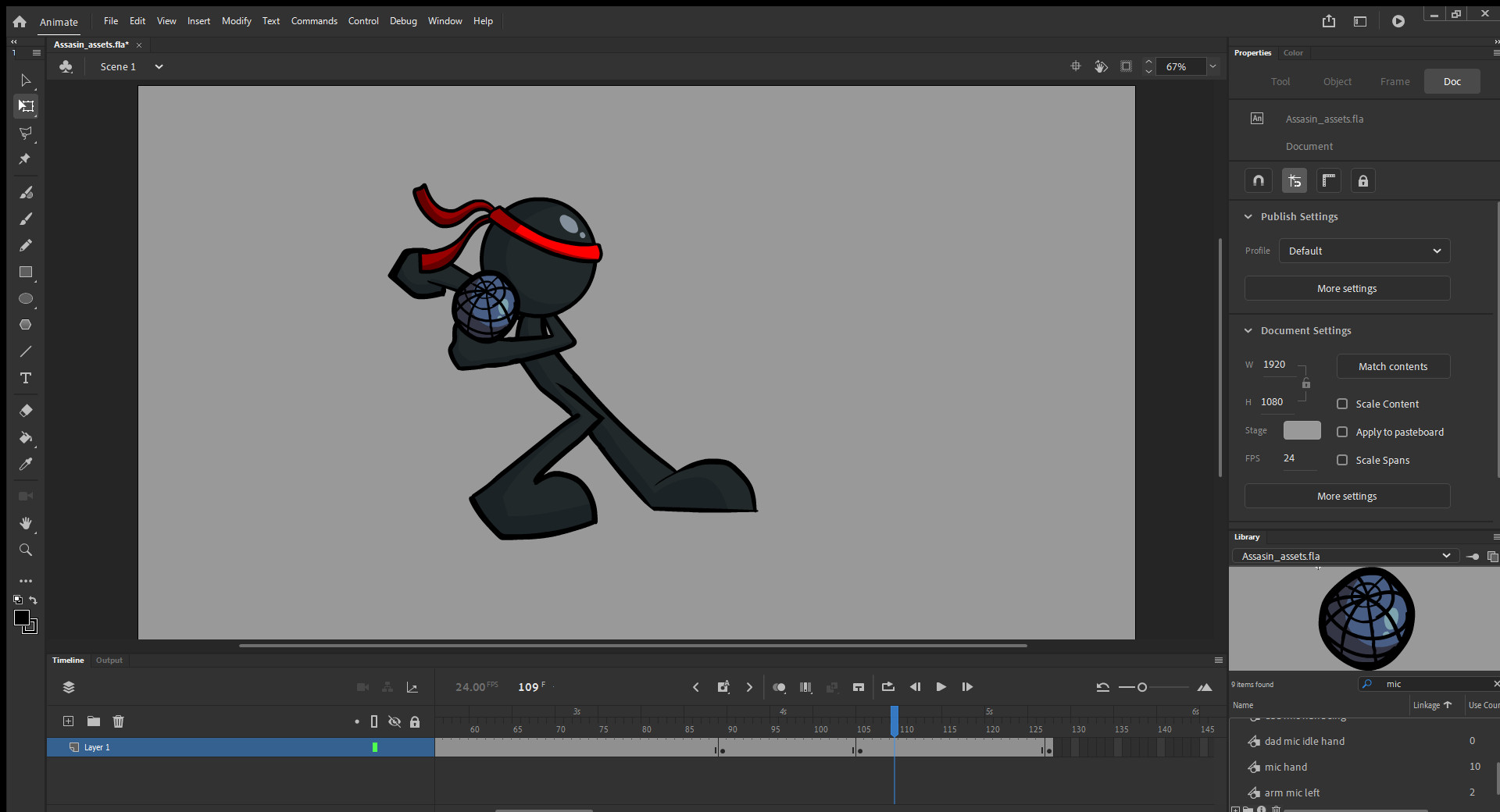Click the Stage color swatch

click(1302, 430)
